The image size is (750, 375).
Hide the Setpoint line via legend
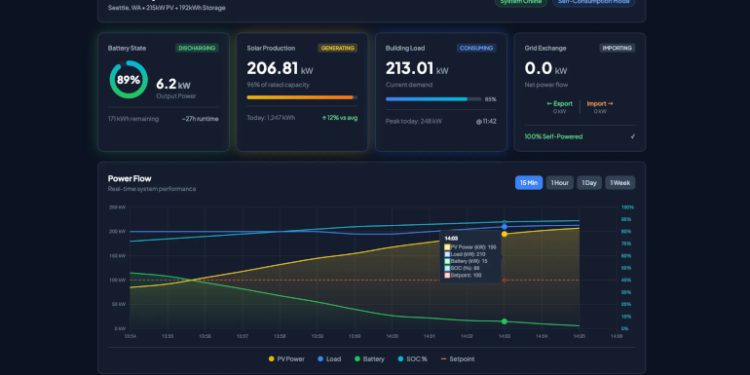click(x=457, y=359)
